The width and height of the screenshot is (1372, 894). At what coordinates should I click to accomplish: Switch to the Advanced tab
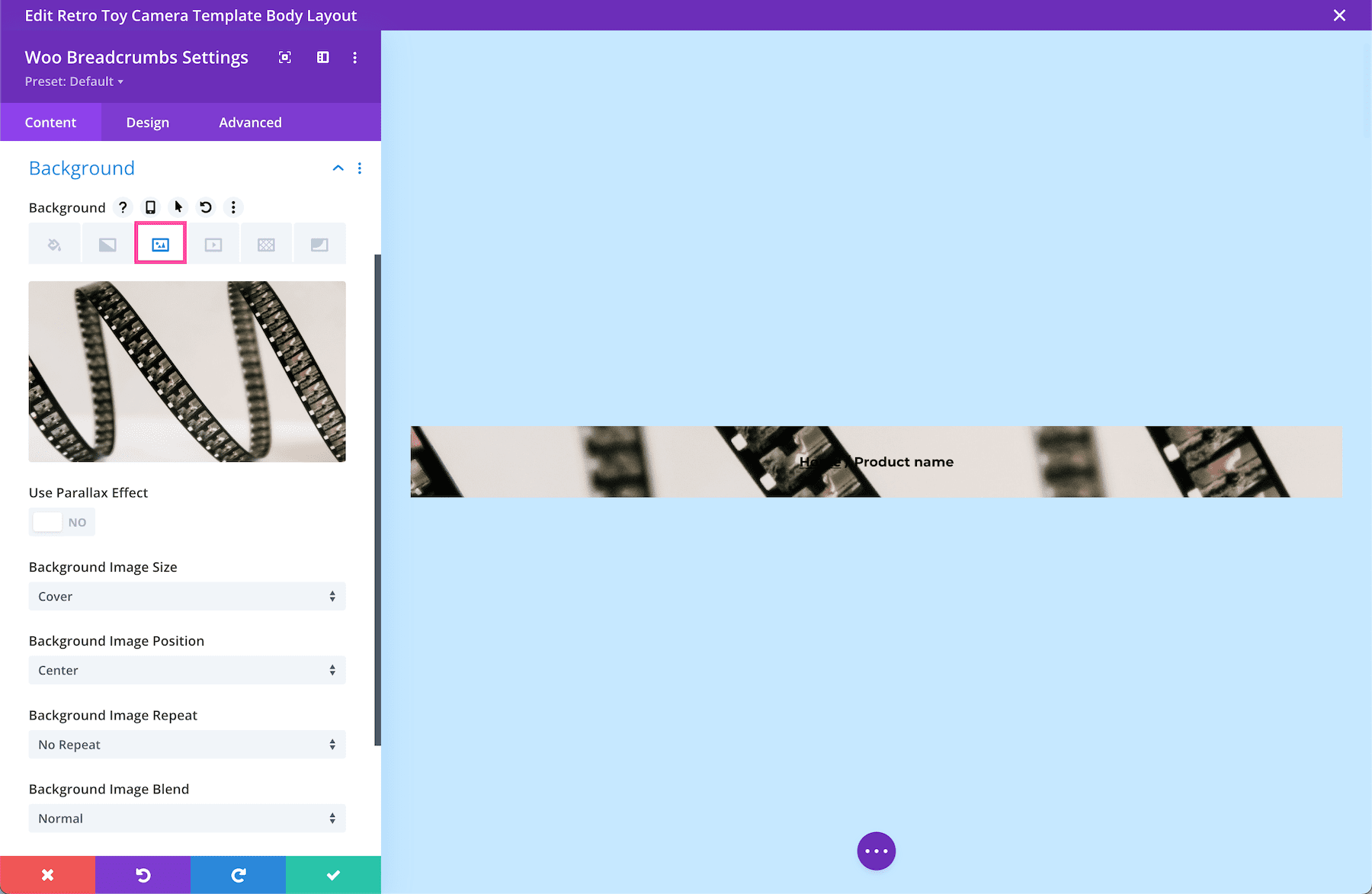[x=250, y=122]
